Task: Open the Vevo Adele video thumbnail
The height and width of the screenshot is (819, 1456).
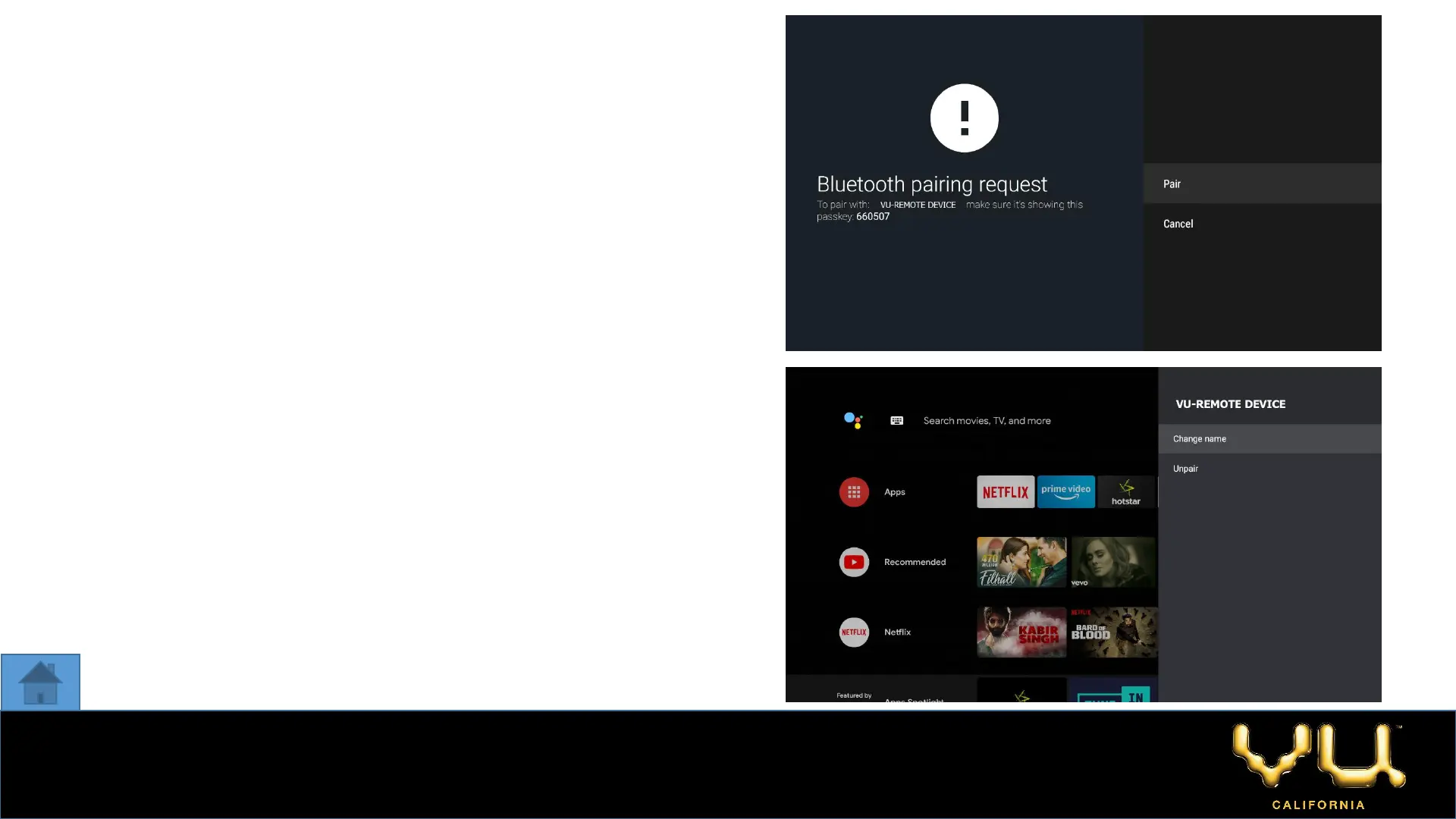Action: click(x=1112, y=562)
